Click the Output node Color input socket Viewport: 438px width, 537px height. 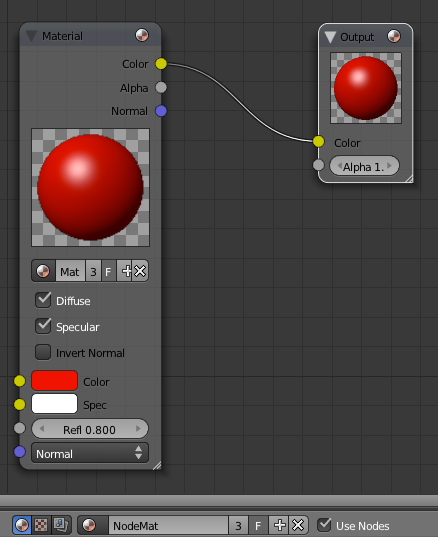point(318,141)
